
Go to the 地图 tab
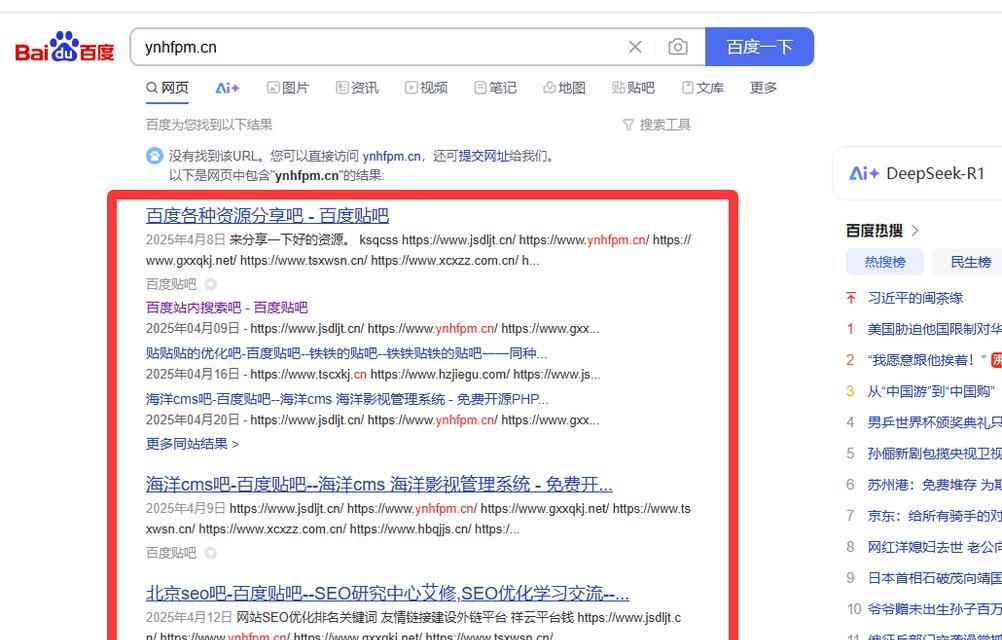pyautogui.click(x=564, y=88)
